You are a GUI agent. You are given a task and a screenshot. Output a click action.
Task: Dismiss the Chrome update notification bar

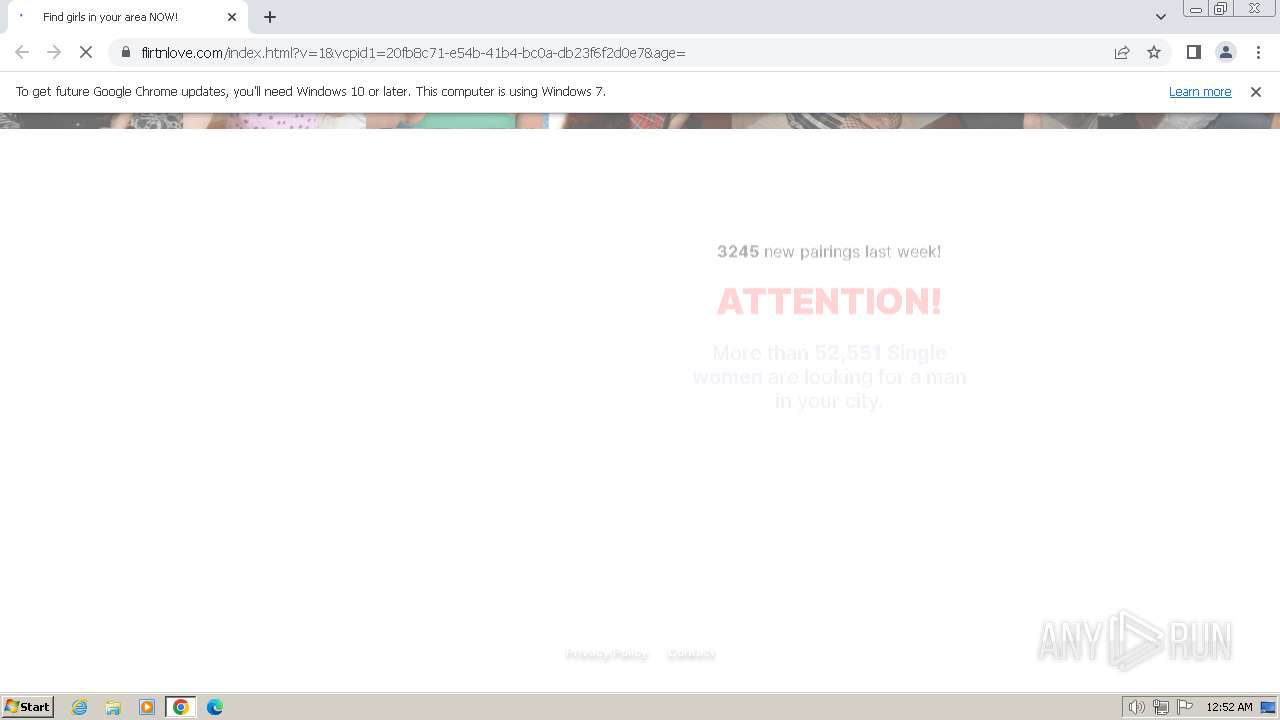point(1256,92)
